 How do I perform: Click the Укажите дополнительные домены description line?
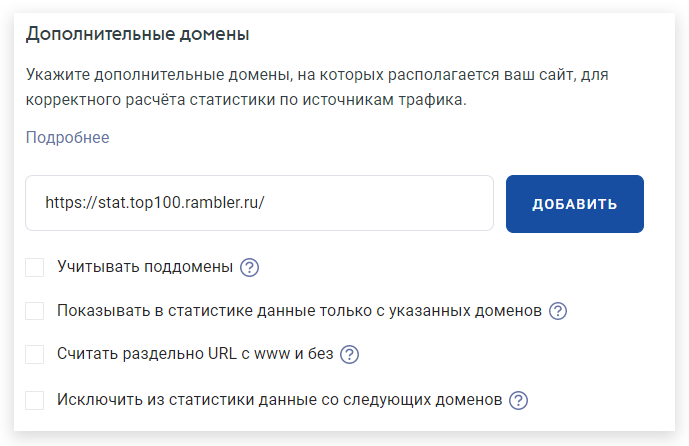pyautogui.click(x=317, y=75)
